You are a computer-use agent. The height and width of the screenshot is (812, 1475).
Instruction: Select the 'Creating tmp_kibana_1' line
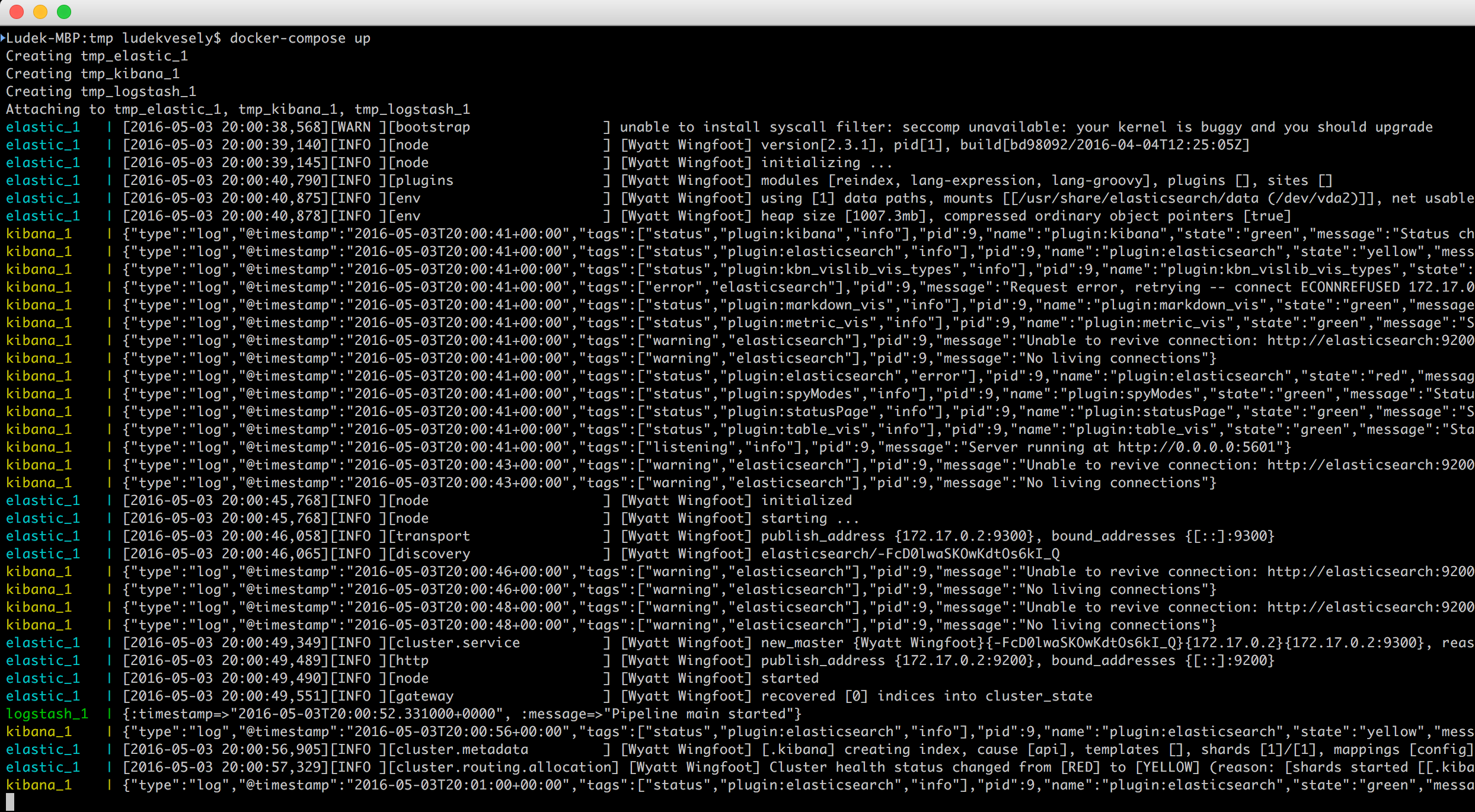(92, 74)
